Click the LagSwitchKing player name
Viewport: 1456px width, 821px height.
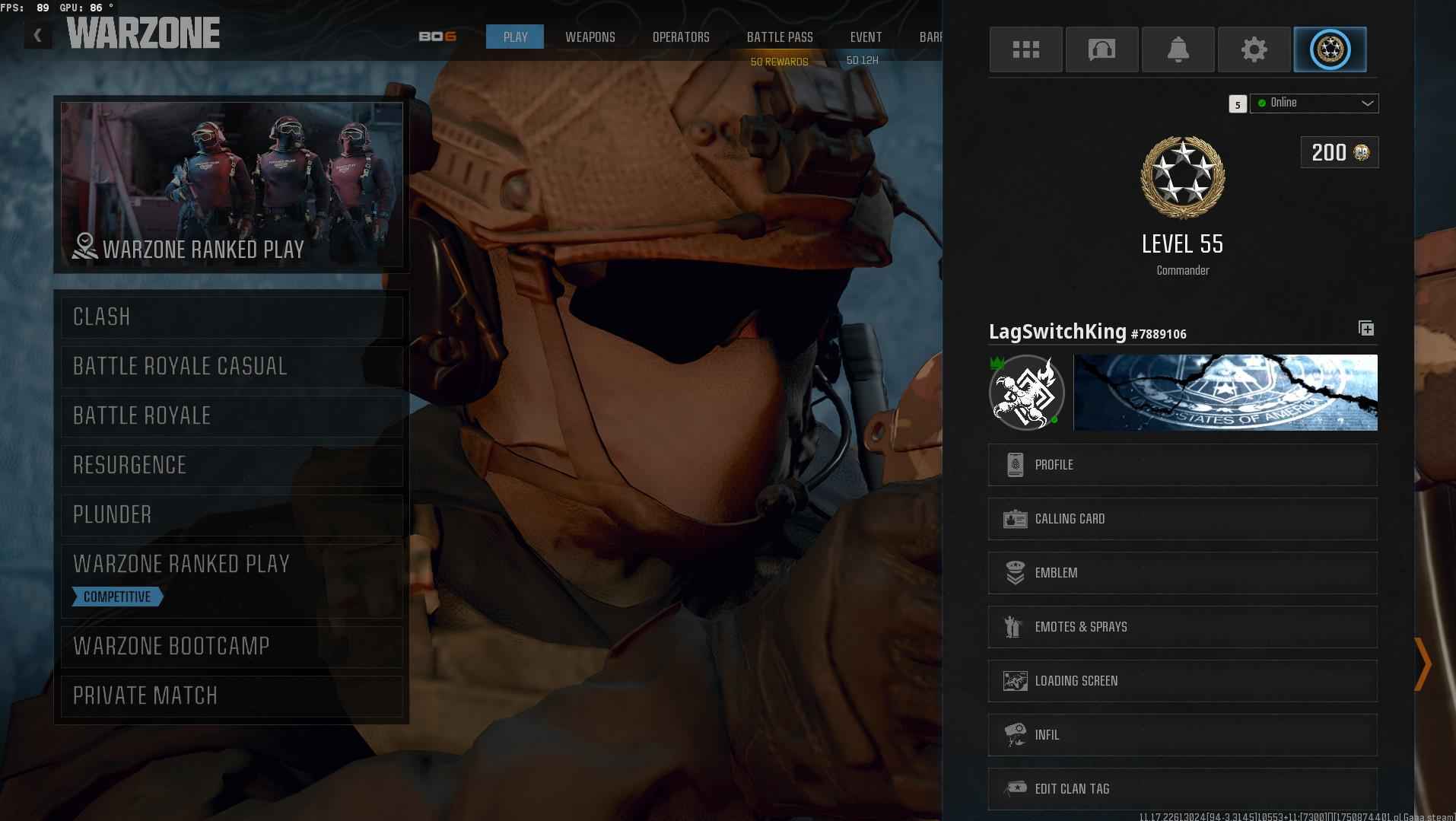pyautogui.click(x=1057, y=332)
